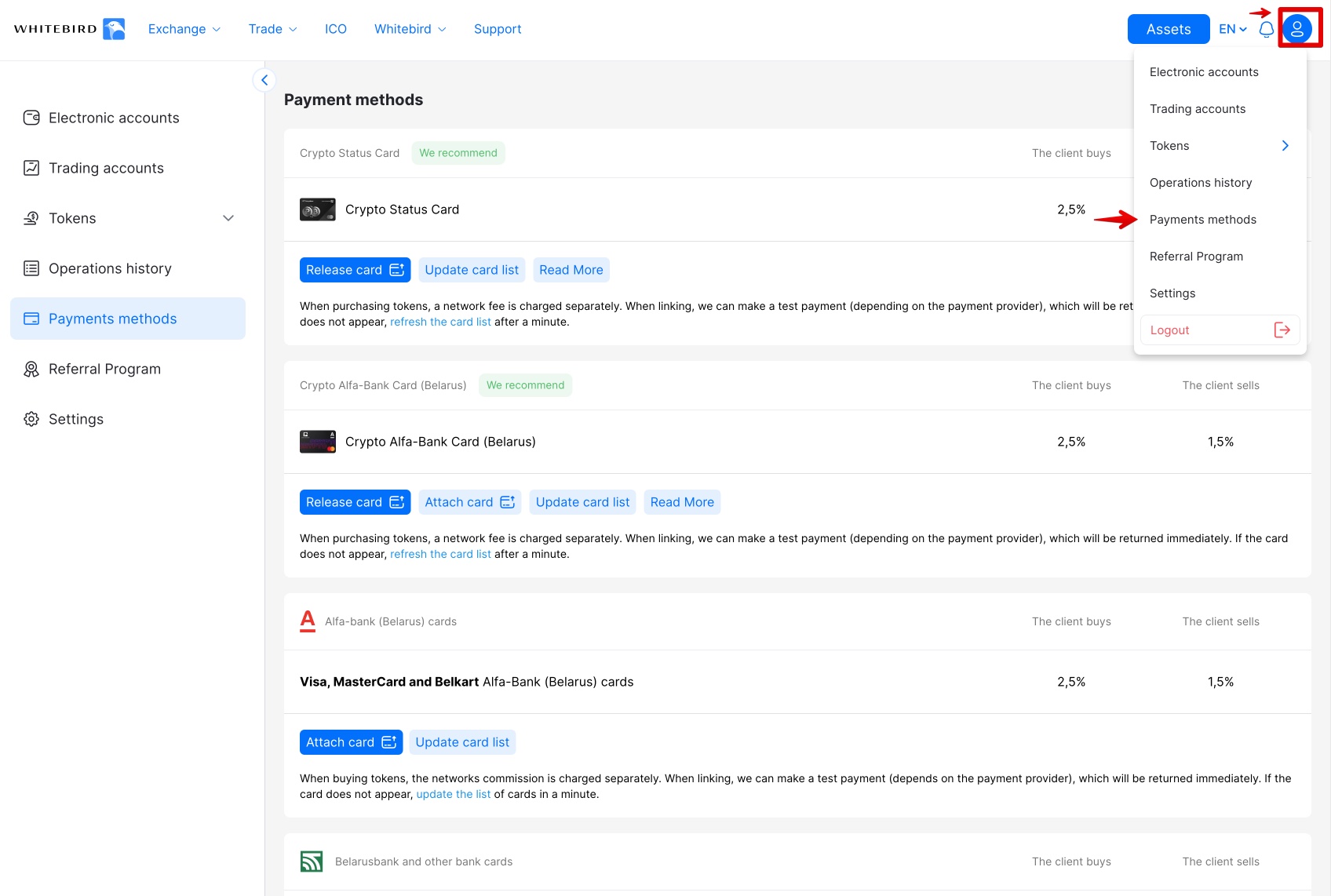Viewport: 1331px width, 896px height.
Task: Click the Trading accounts chart icon in sidebar
Action: tap(31, 168)
